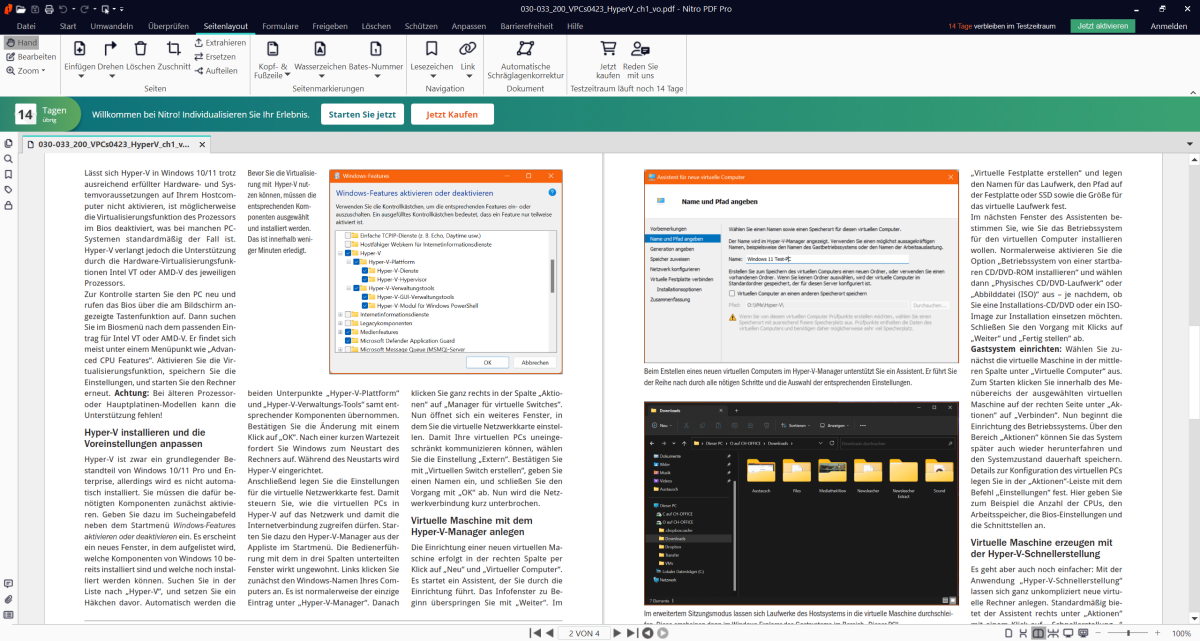Image resolution: width=1200 pixels, height=641 pixels.
Task: Click Anmelden to sign in
Action: pyautogui.click(x=1169, y=26)
